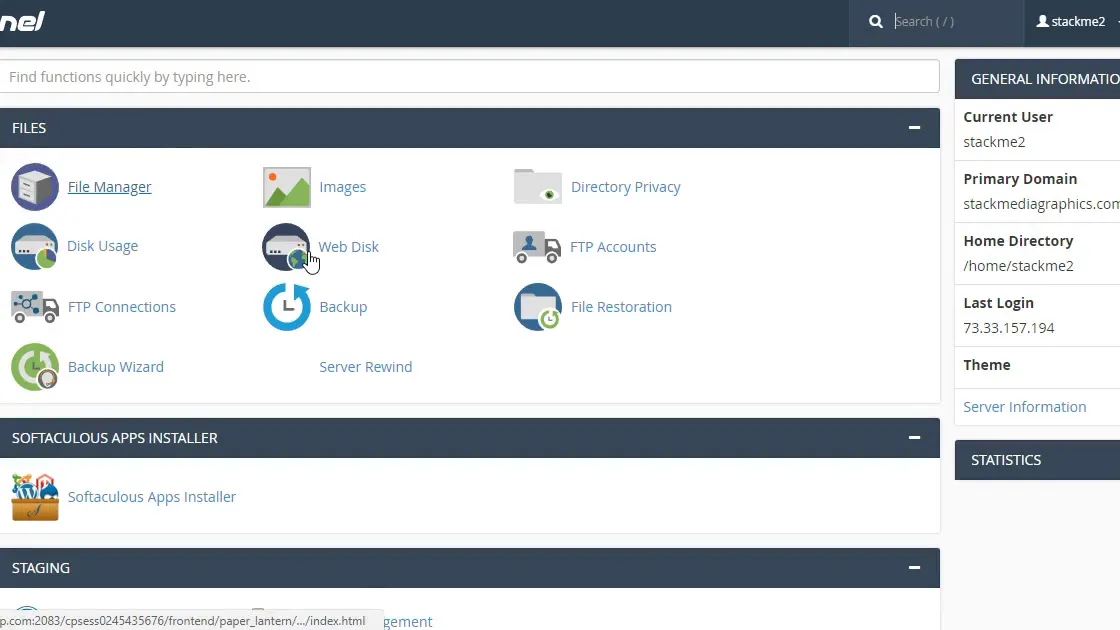
Task: Click the Backup clock icon
Action: tap(286, 307)
